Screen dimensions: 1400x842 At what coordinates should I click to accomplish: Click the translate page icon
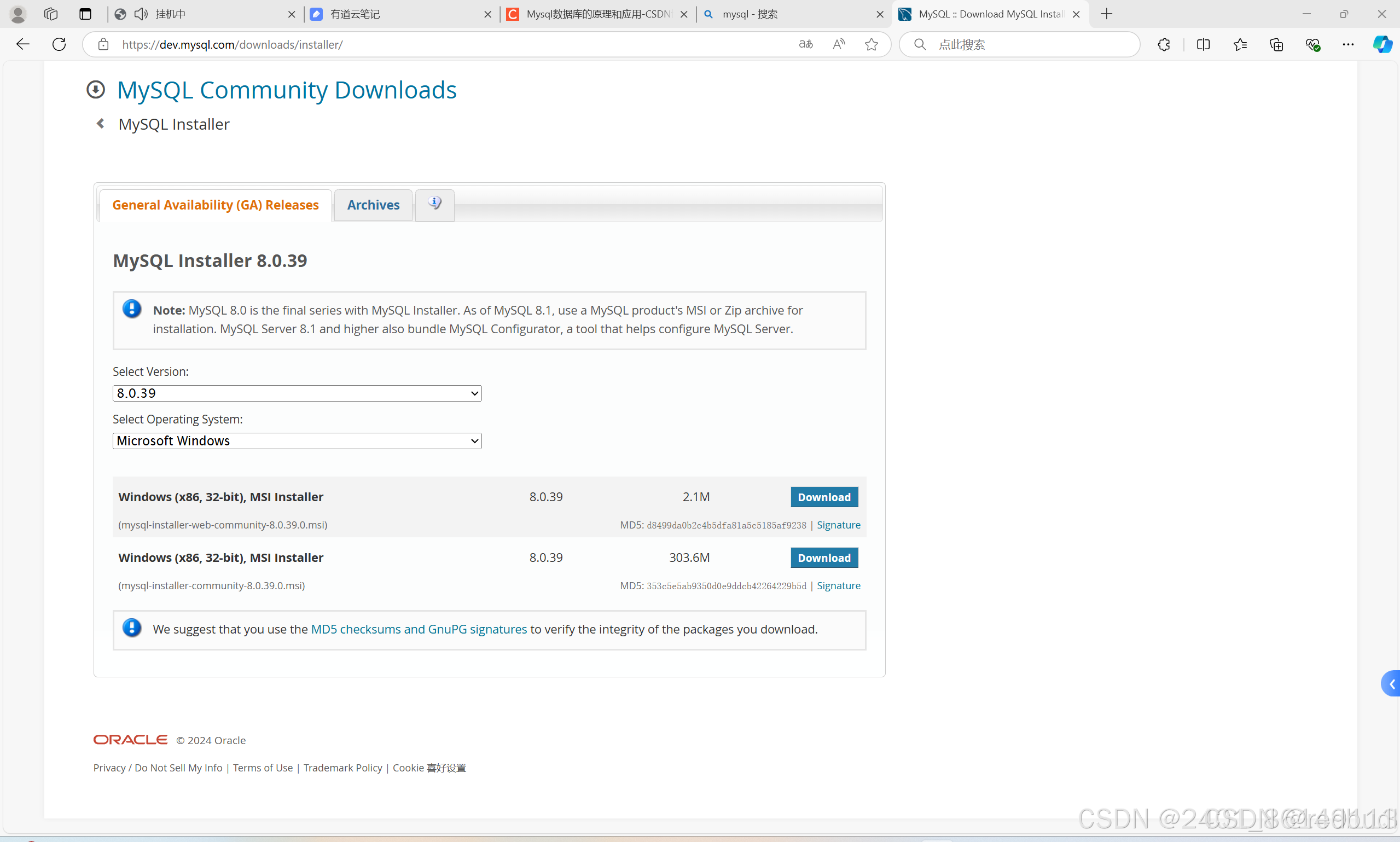point(805,44)
